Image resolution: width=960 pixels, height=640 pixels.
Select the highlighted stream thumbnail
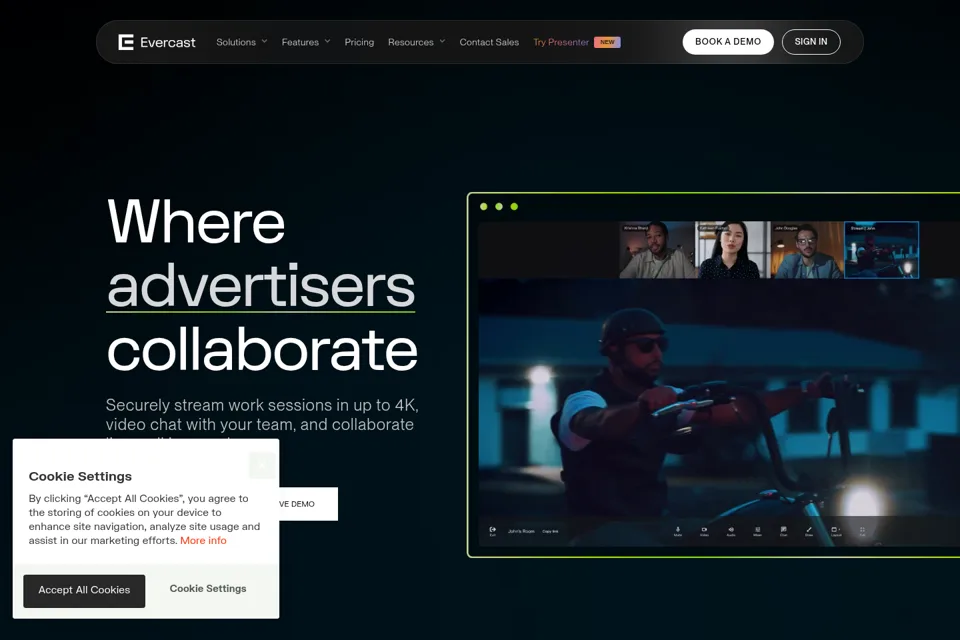coord(882,250)
